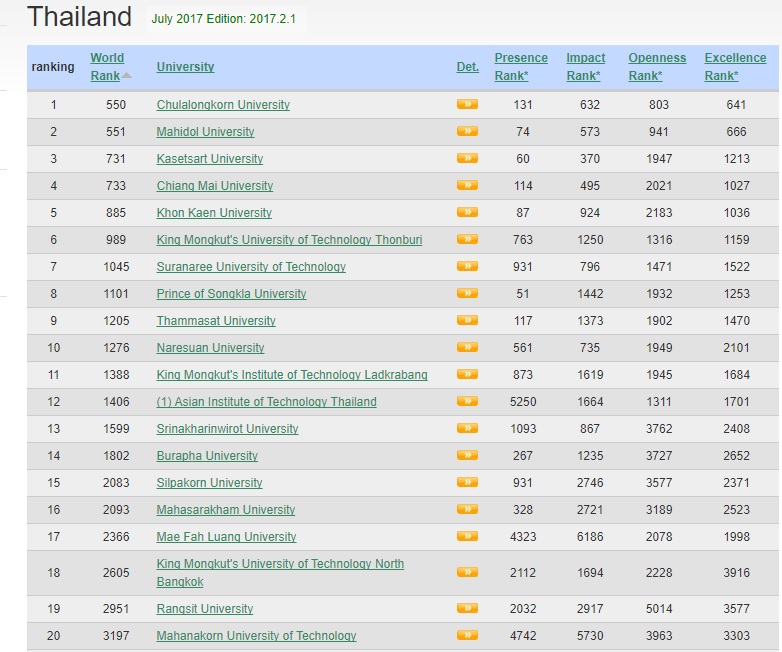This screenshot has height=652, width=782.
Task: Open details icon for Mahidol University row
Action: pyautogui.click(x=467, y=131)
